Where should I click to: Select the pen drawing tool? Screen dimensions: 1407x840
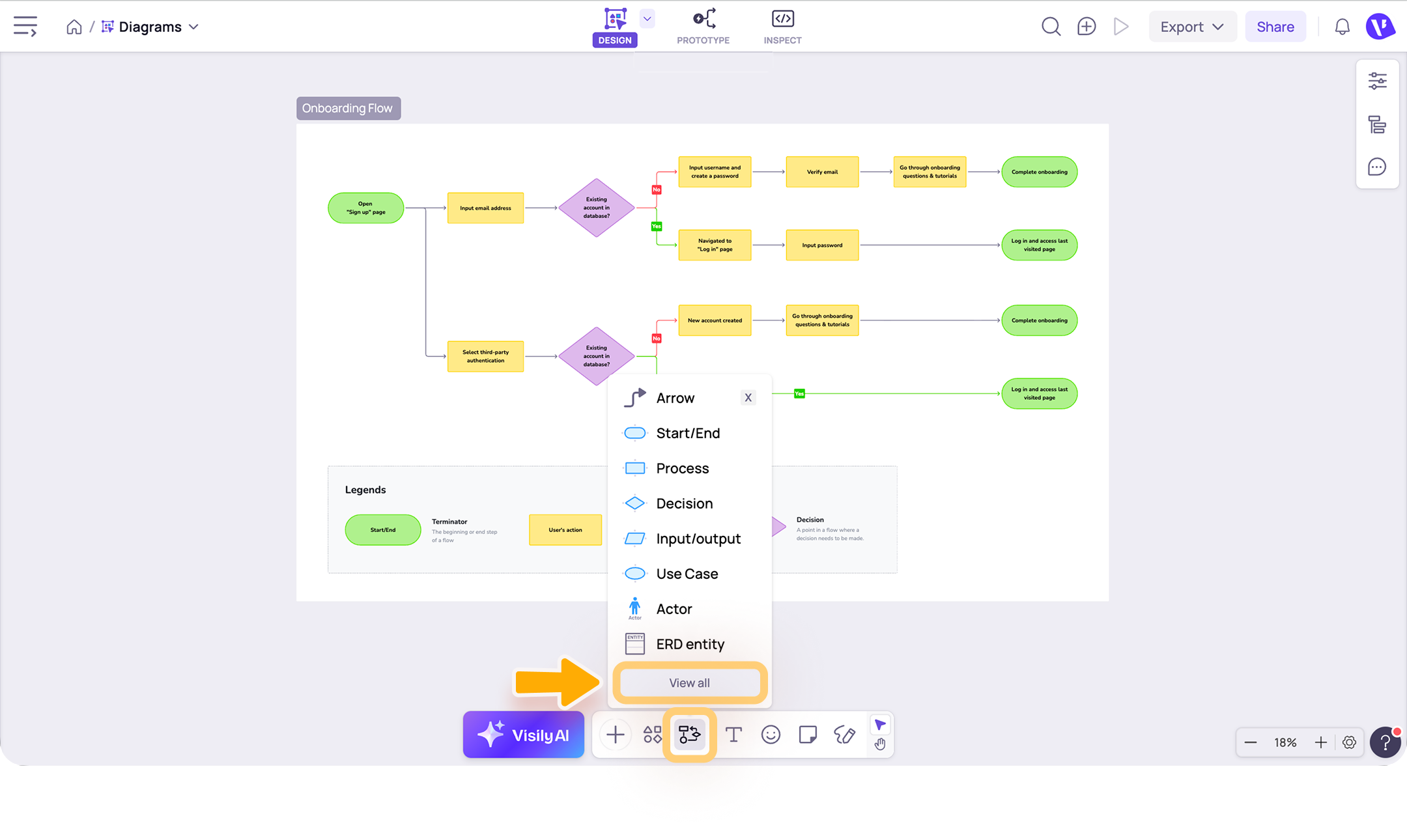coord(845,735)
